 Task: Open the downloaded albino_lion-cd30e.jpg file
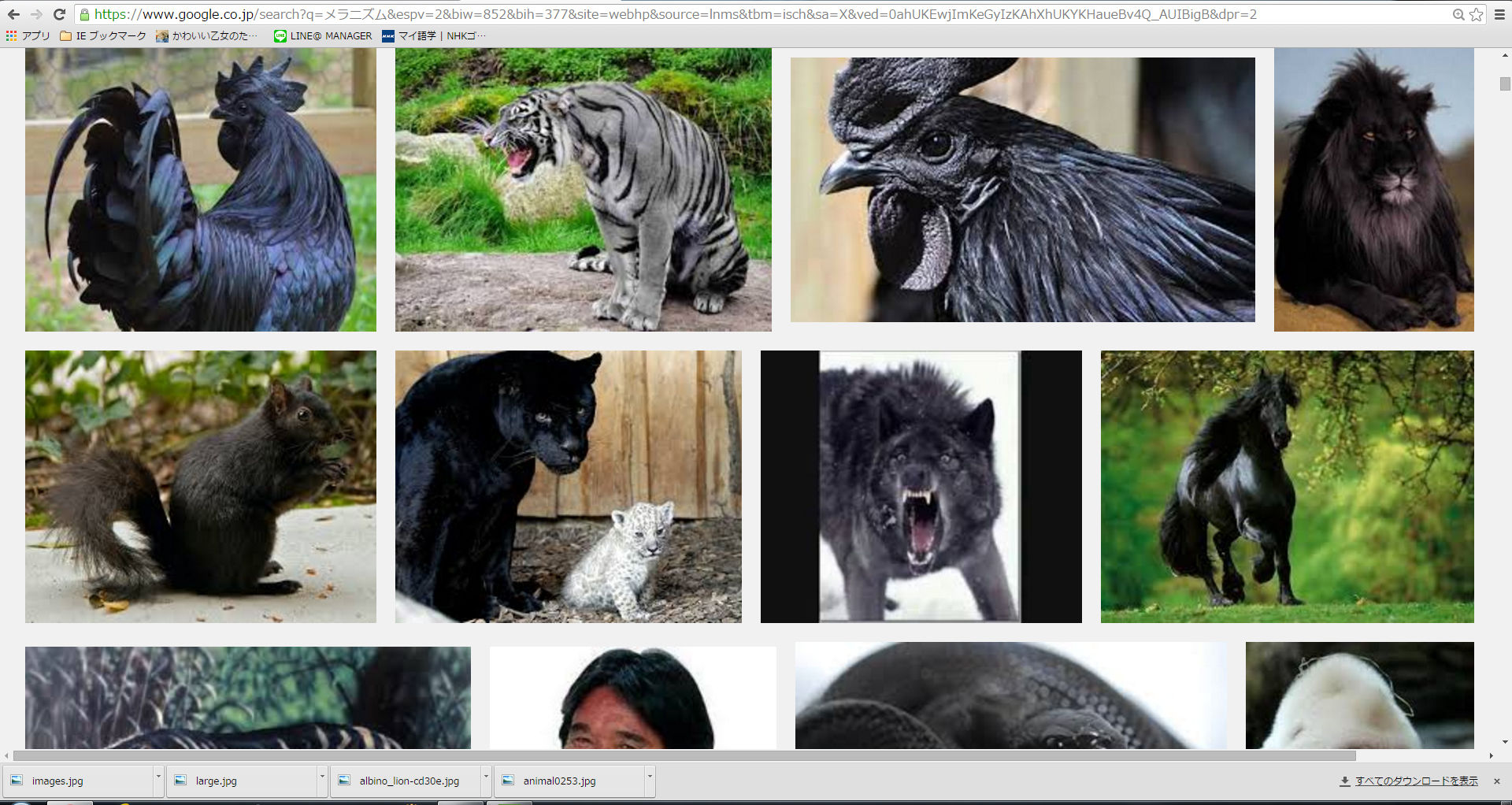[406, 781]
